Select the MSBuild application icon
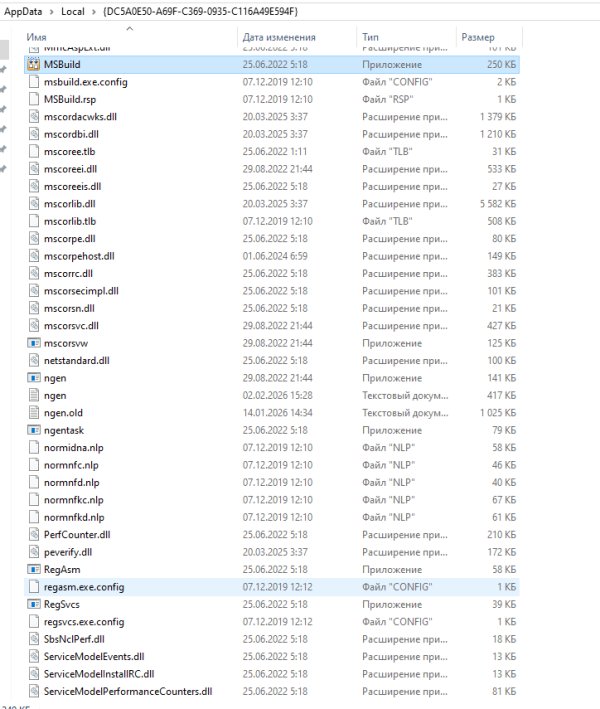600x709 pixels. (x=34, y=65)
